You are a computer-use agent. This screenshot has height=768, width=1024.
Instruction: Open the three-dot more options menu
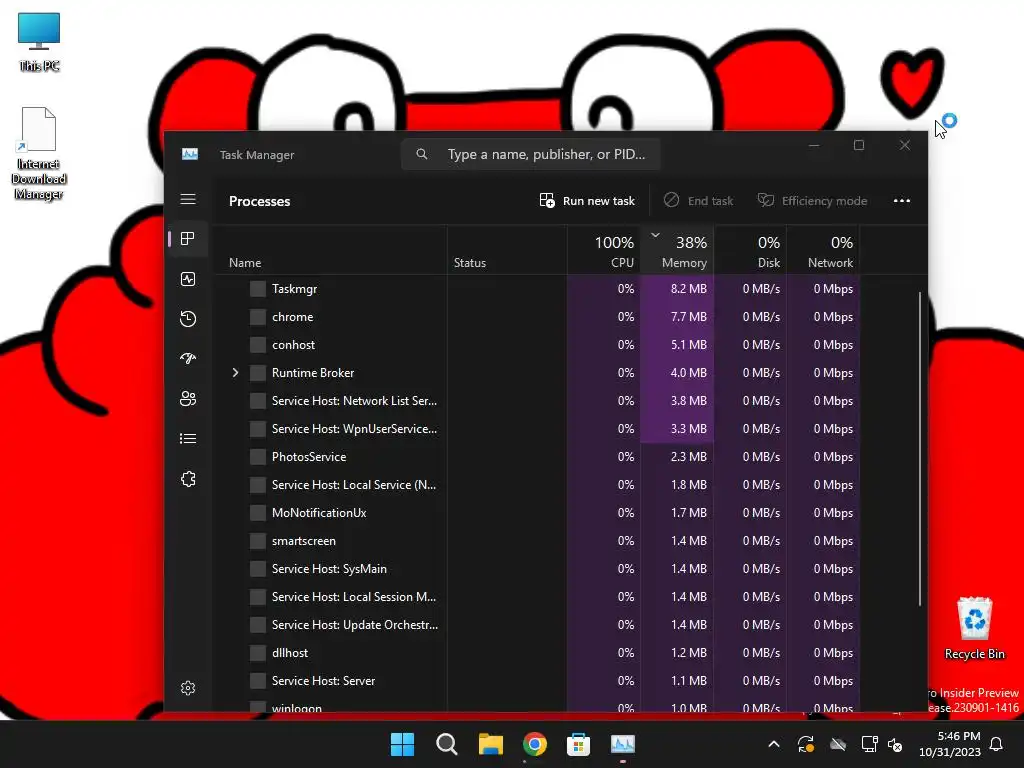[902, 200]
